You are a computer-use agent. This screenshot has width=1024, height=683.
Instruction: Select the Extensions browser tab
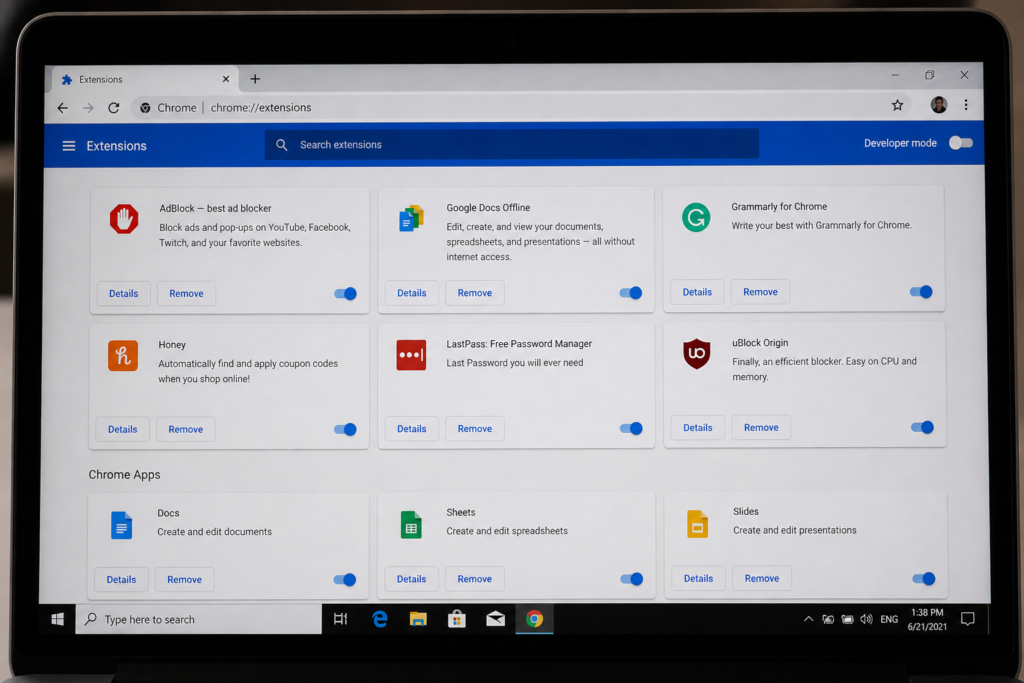tap(145, 79)
